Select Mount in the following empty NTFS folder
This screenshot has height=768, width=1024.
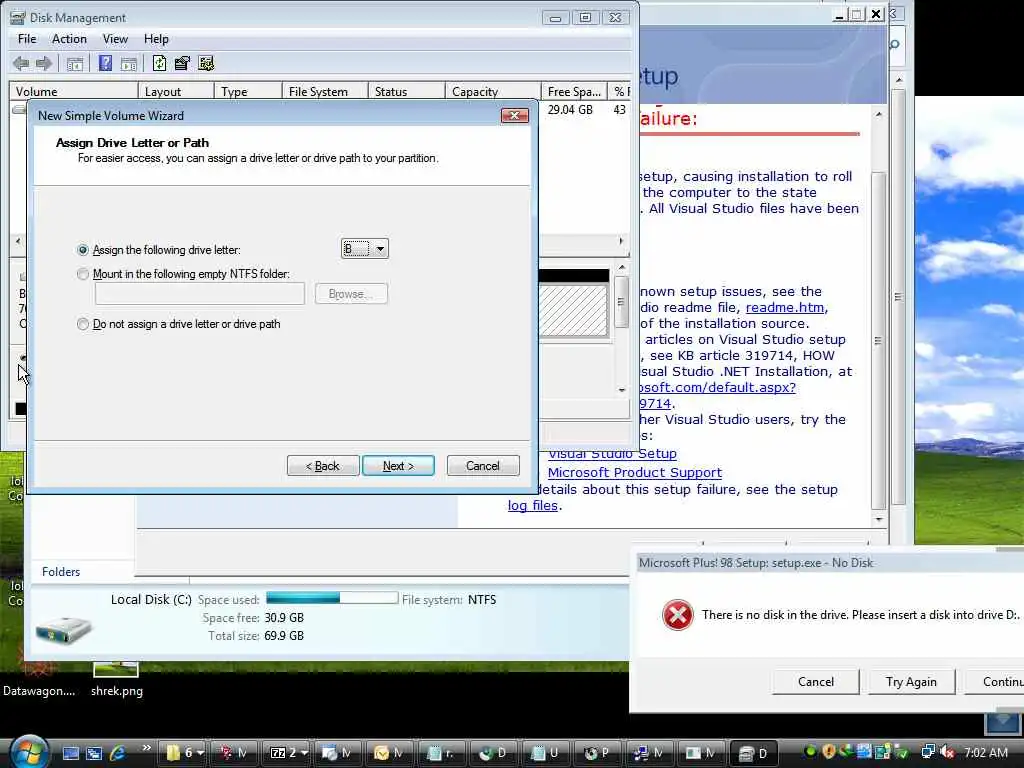point(83,274)
